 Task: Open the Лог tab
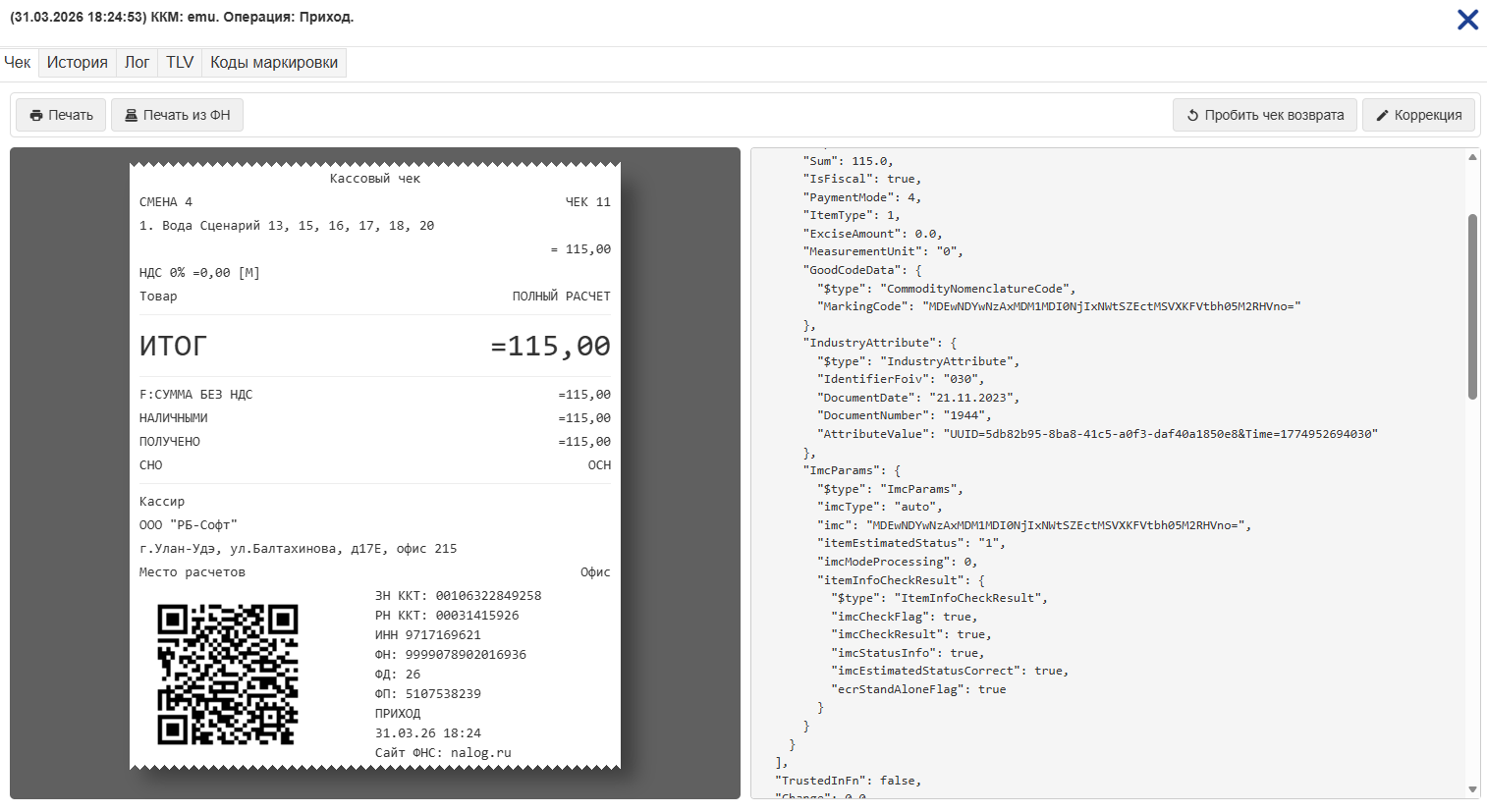click(x=137, y=63)
